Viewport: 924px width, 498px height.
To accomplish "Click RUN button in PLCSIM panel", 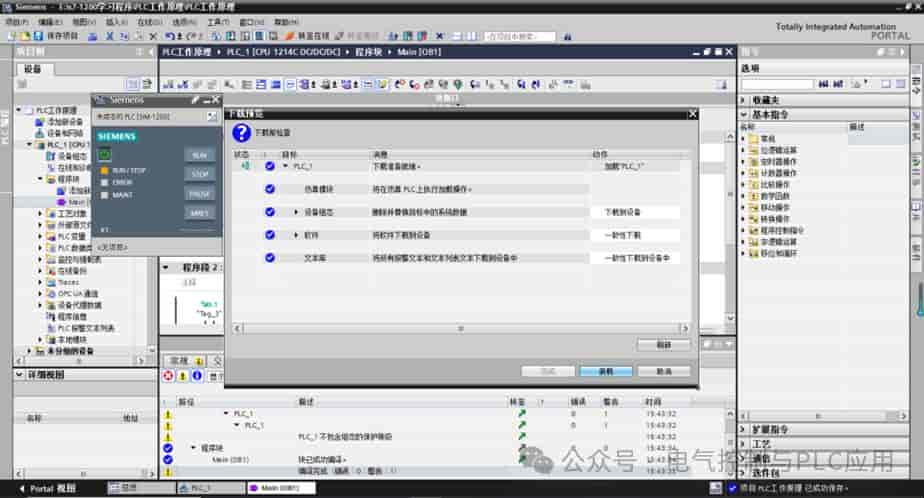I will click(x=199, y=155).
